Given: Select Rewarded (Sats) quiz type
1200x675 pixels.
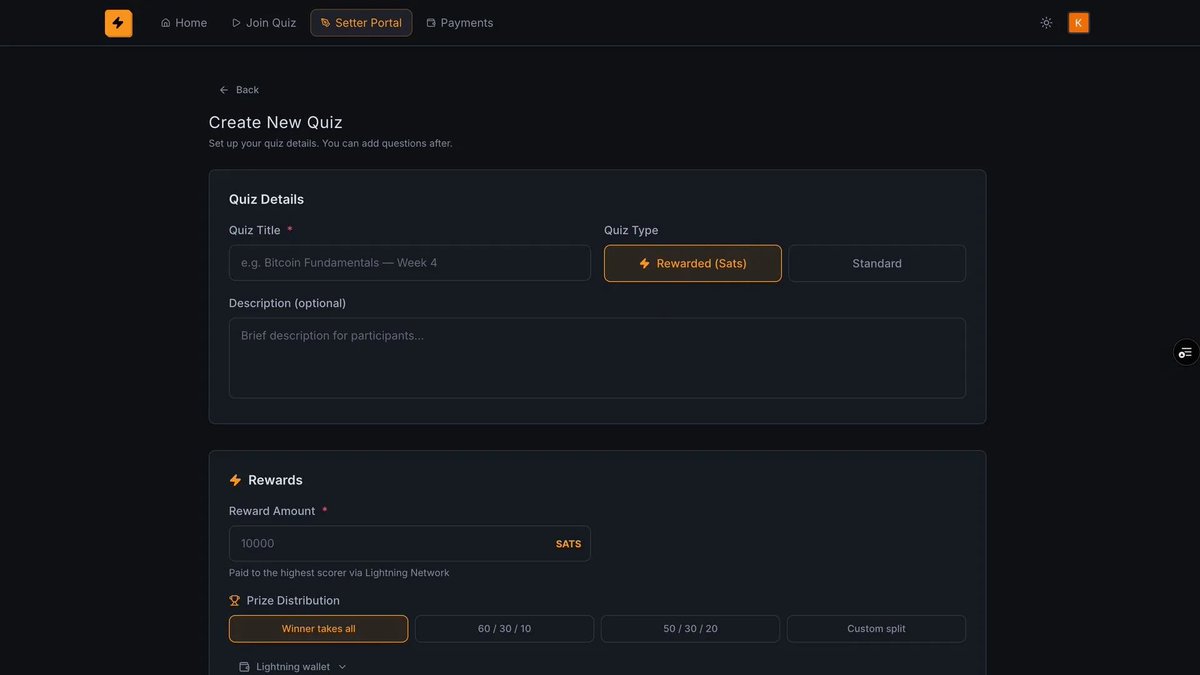Looking at the screenshot, I should click(693, 264).
